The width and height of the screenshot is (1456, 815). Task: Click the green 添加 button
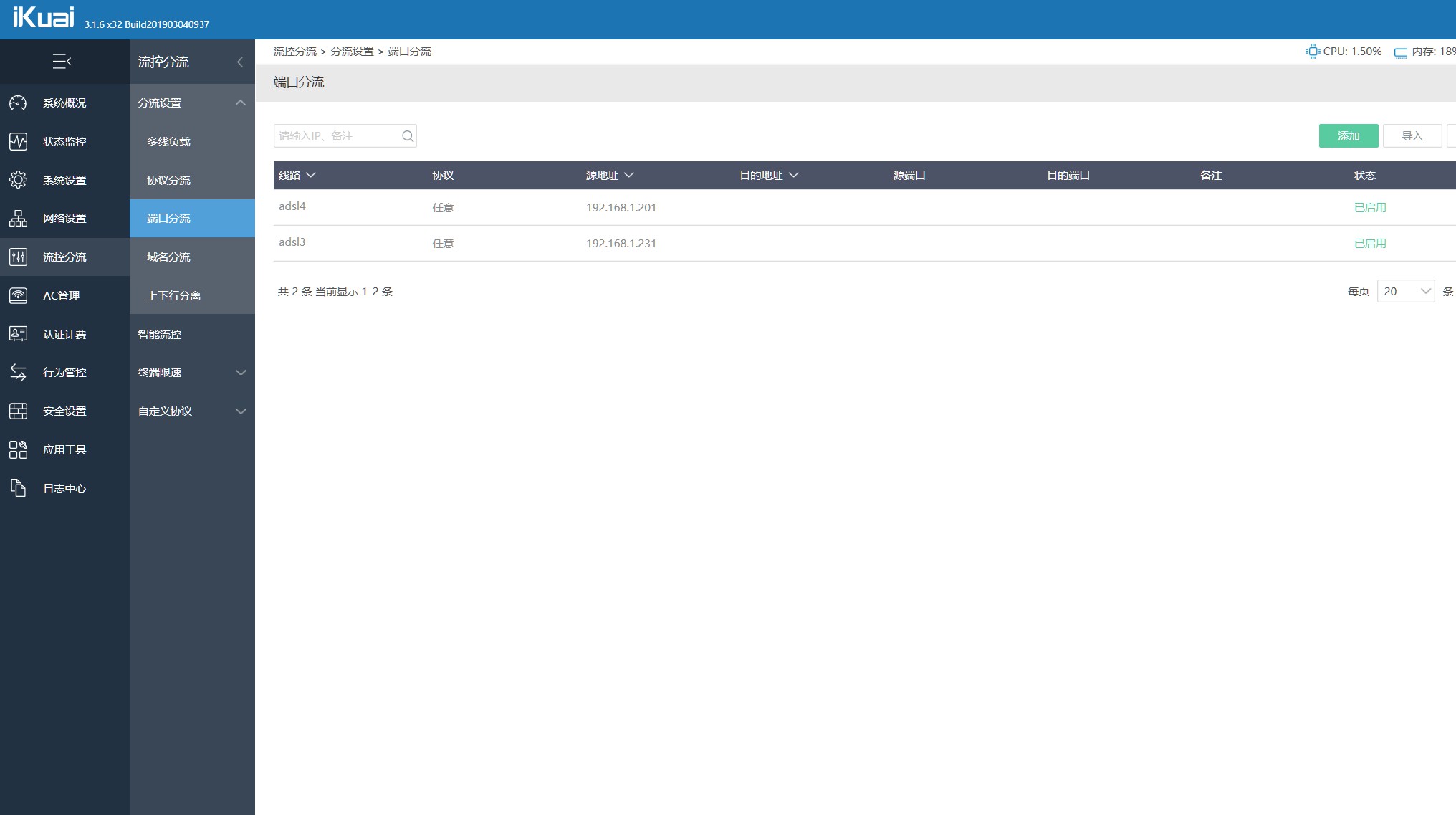(1348, 136)
